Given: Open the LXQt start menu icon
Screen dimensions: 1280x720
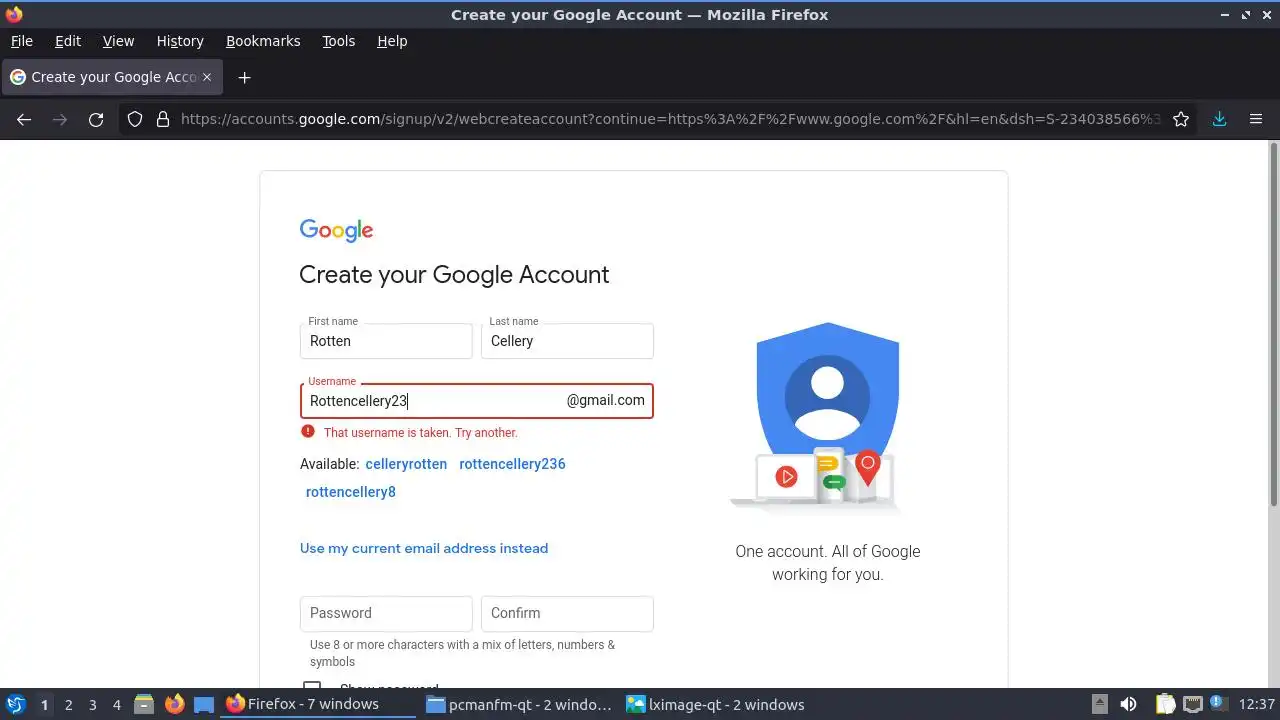Looking at the screenshot, I should tap(15, 704).
